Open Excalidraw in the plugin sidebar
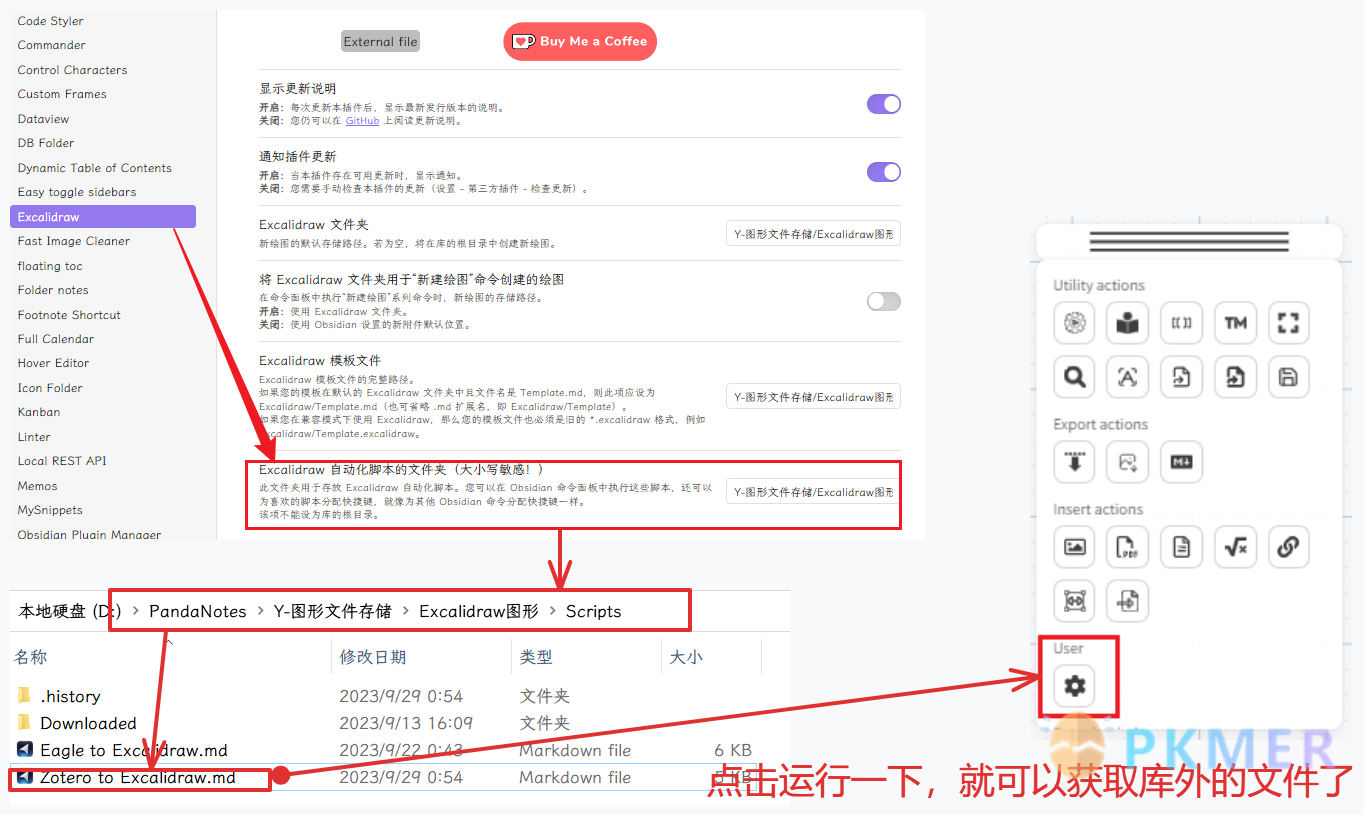This screenshot has width=1364, height=815. 103,217
